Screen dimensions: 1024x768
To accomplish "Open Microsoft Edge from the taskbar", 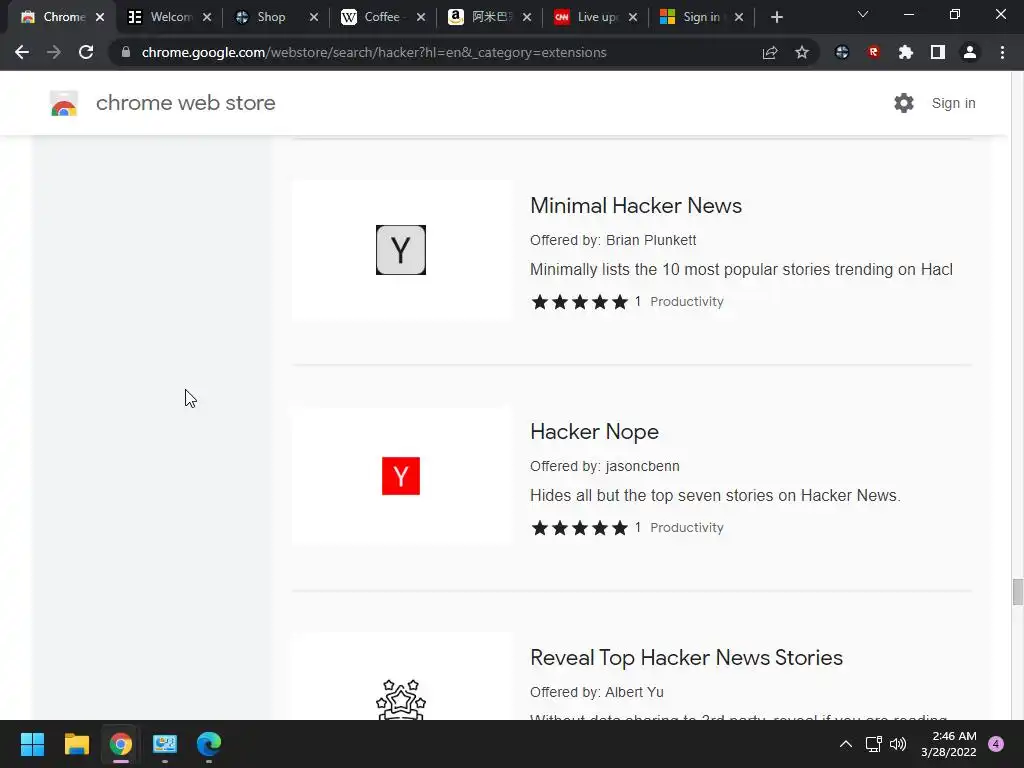I will 209,744.
